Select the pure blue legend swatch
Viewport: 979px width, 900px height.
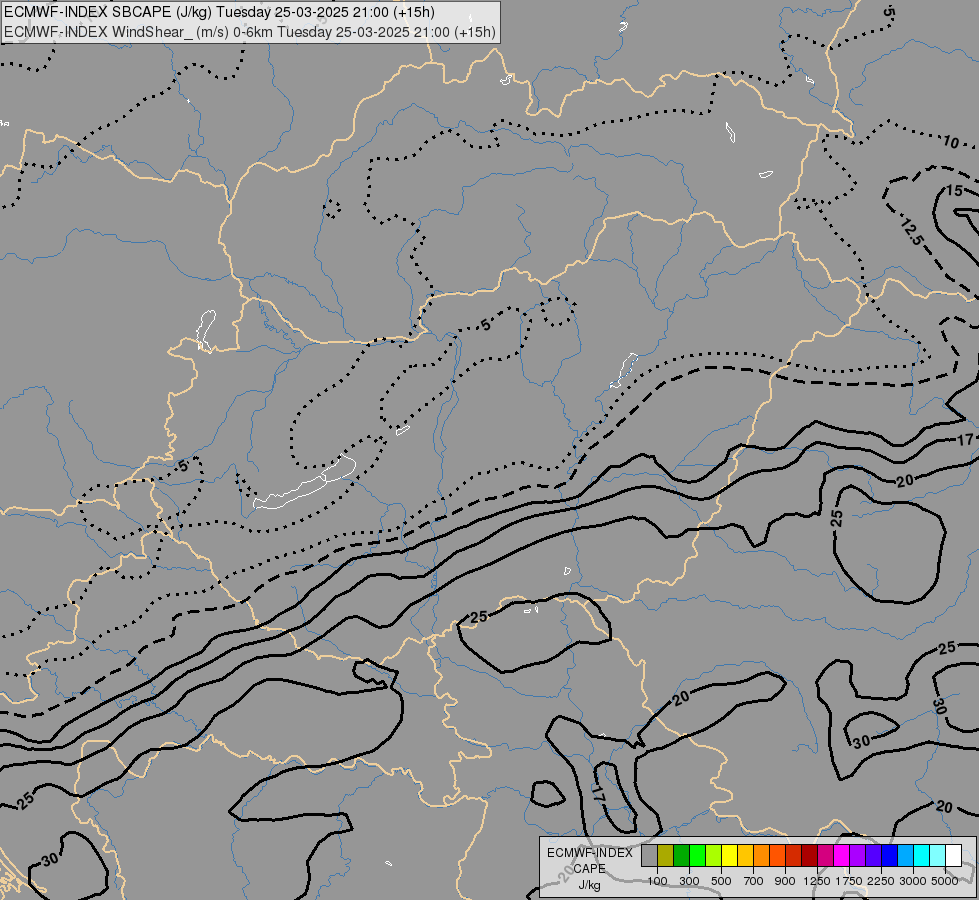889,855
